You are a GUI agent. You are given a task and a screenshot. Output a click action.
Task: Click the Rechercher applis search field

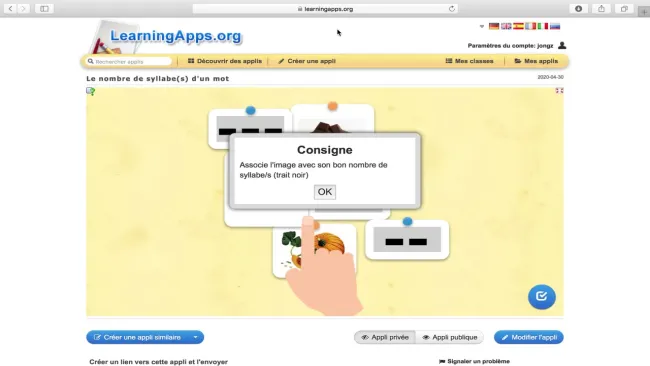[x=129, y=61]
